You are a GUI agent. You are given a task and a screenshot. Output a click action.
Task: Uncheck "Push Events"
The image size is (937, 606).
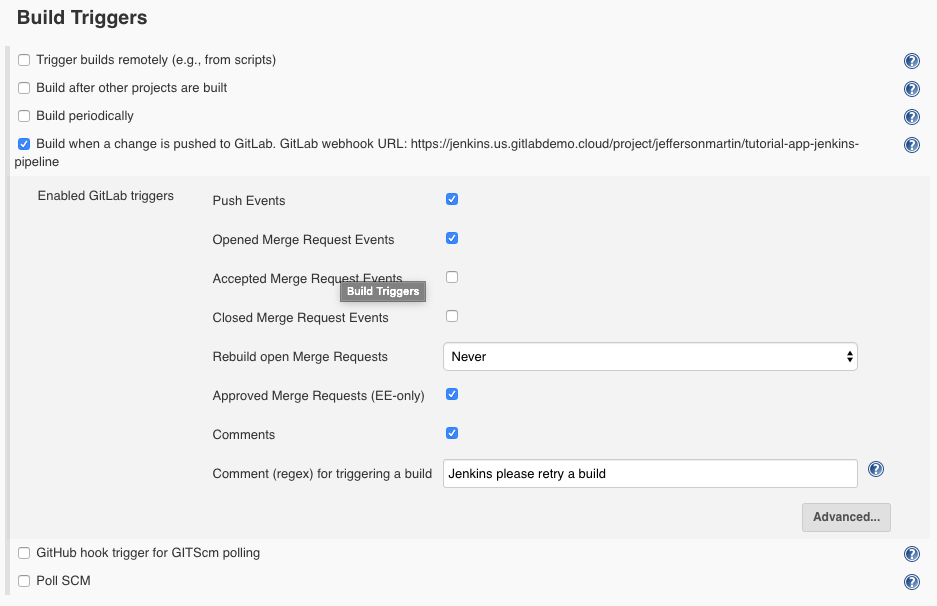(x=451, y=199)
